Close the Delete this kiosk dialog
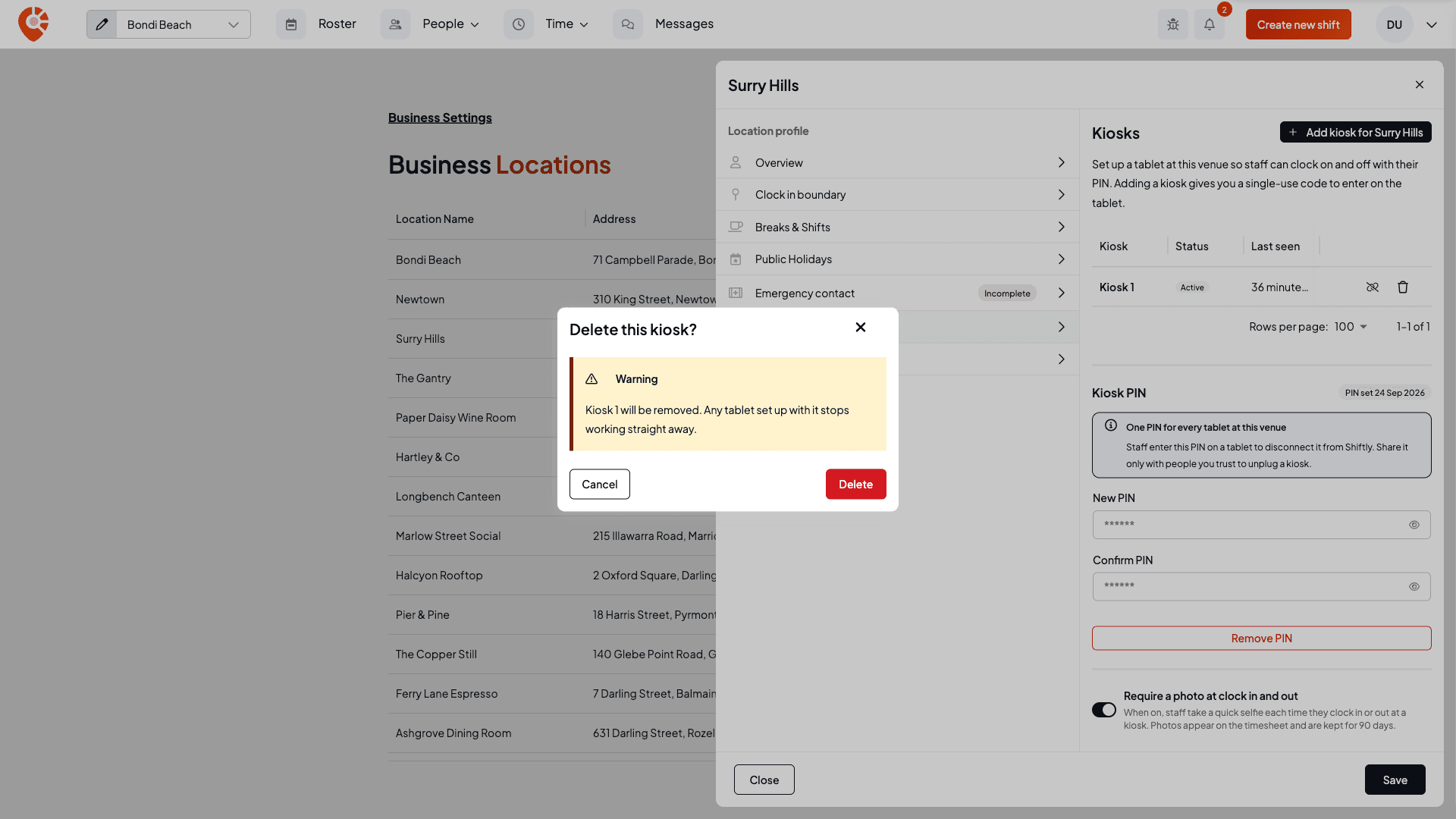 (x=861, y=327)
